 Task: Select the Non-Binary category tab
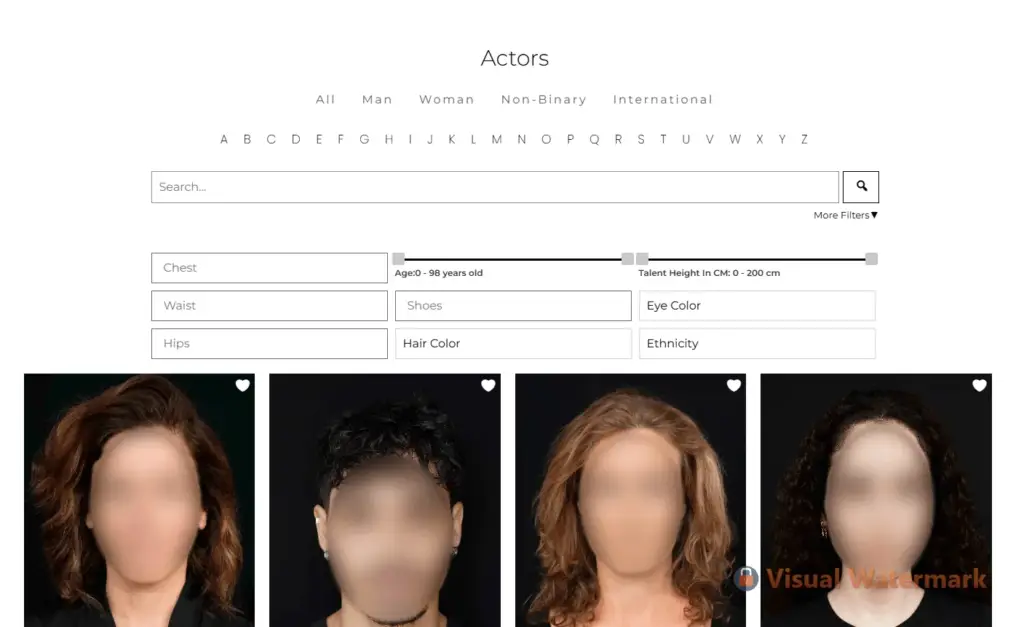click(544, 99)
